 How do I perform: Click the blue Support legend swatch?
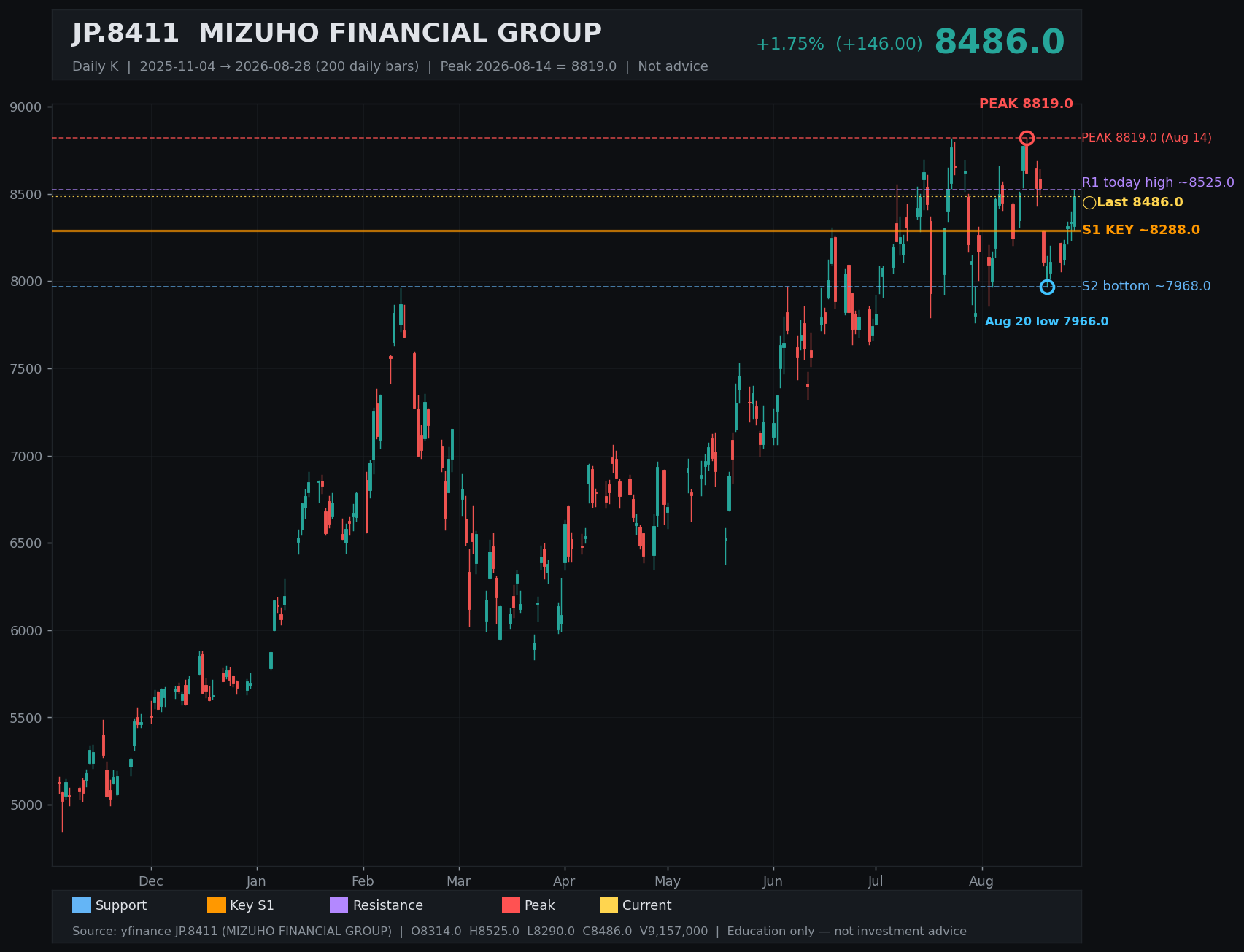tap(82, 905)
